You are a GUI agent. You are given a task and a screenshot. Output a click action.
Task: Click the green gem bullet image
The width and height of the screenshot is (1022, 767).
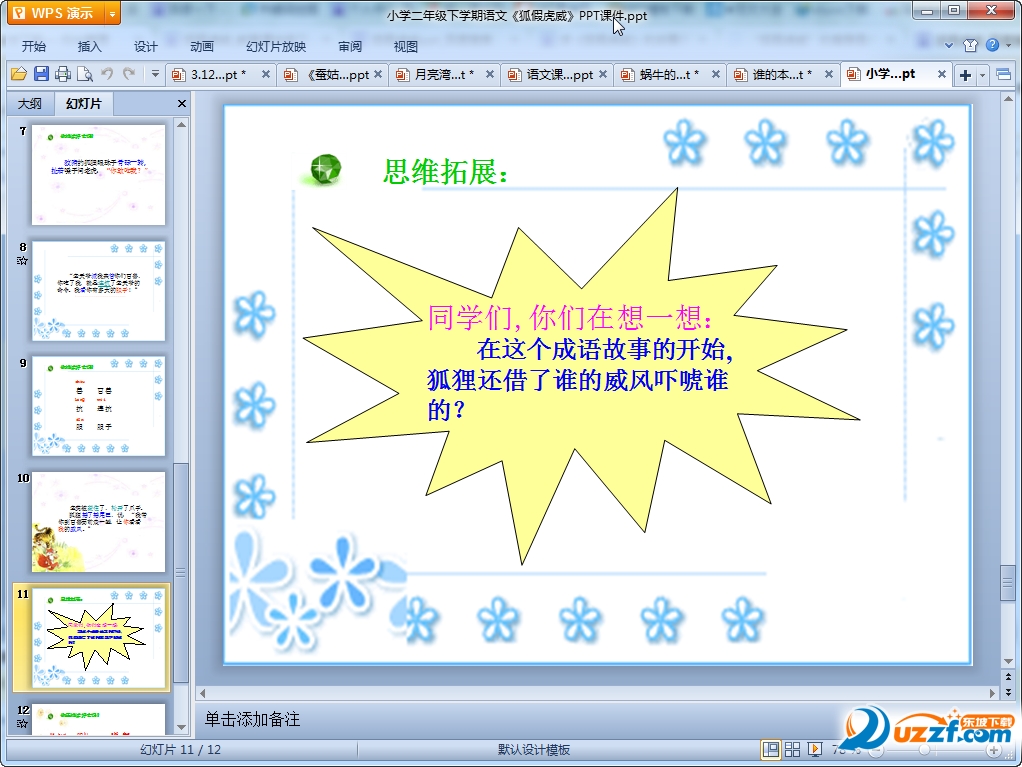pos(325,169)
